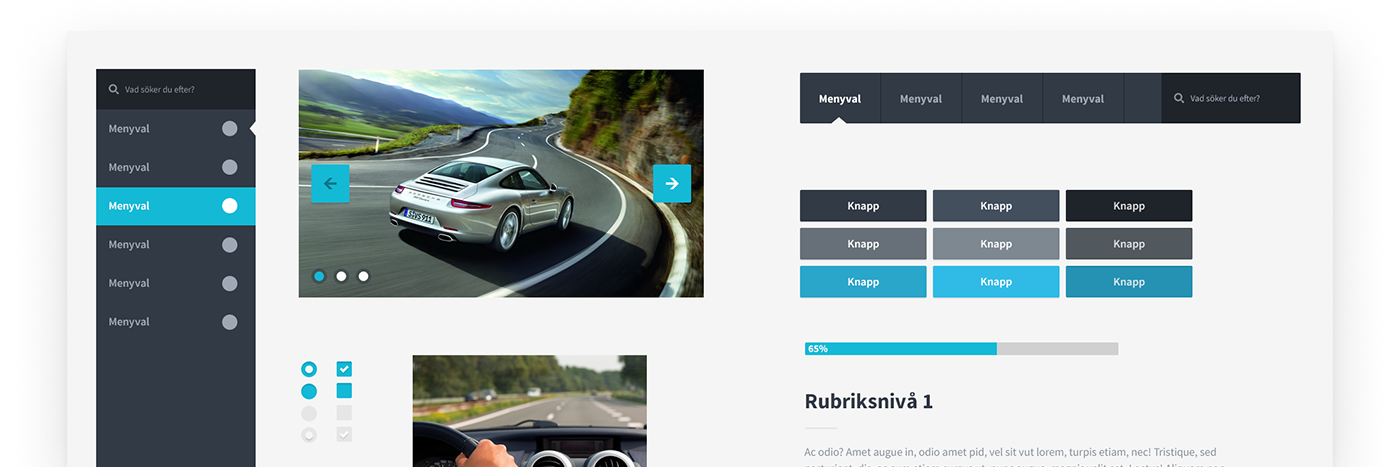This screenshot has width=1400, height=468.
Task: Click the sidebar 'Vad söker du efter?' search field
Action: tap(175, 89)
